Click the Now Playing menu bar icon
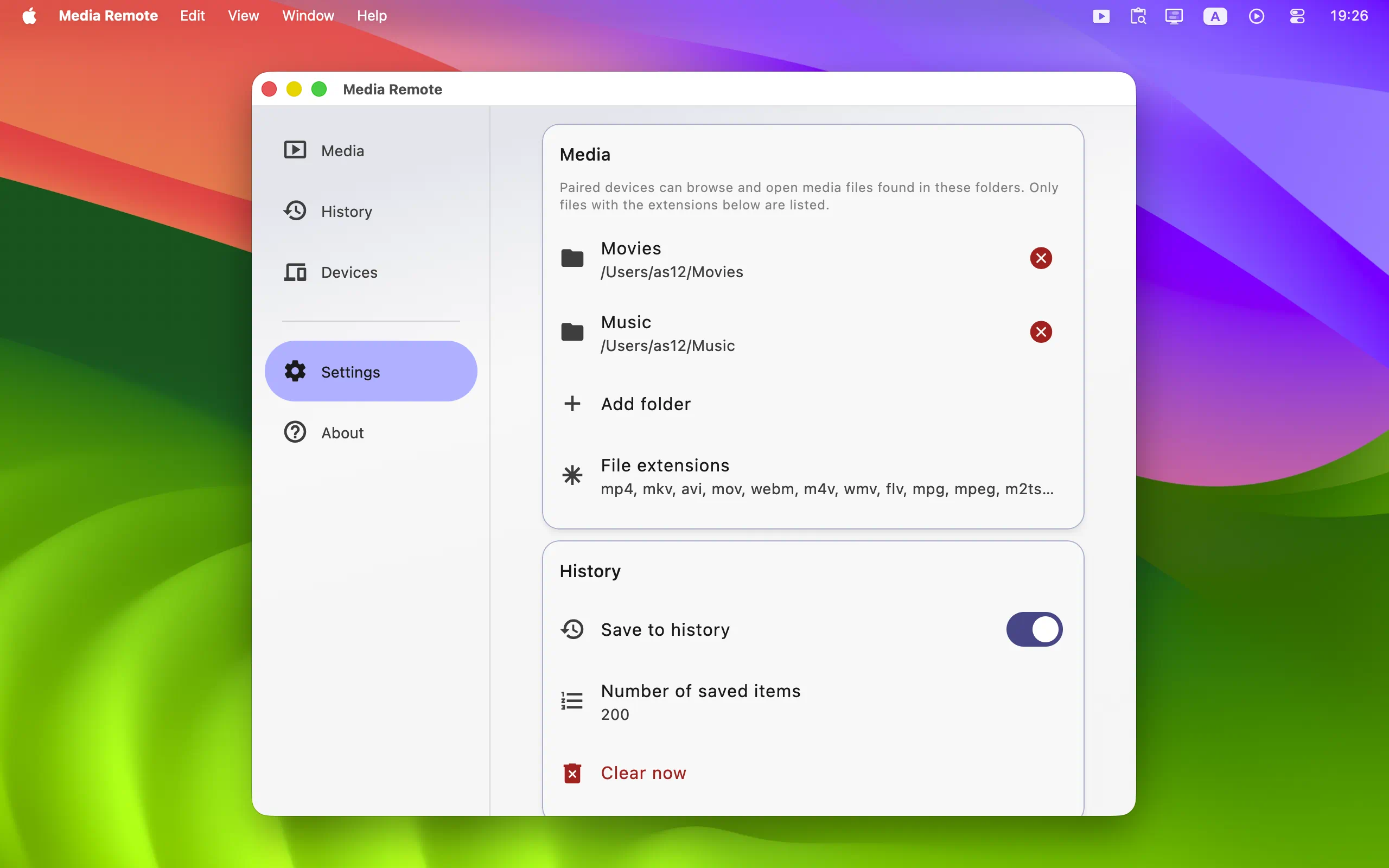This screenshot has width=1389, height=868. (1257, 16)
